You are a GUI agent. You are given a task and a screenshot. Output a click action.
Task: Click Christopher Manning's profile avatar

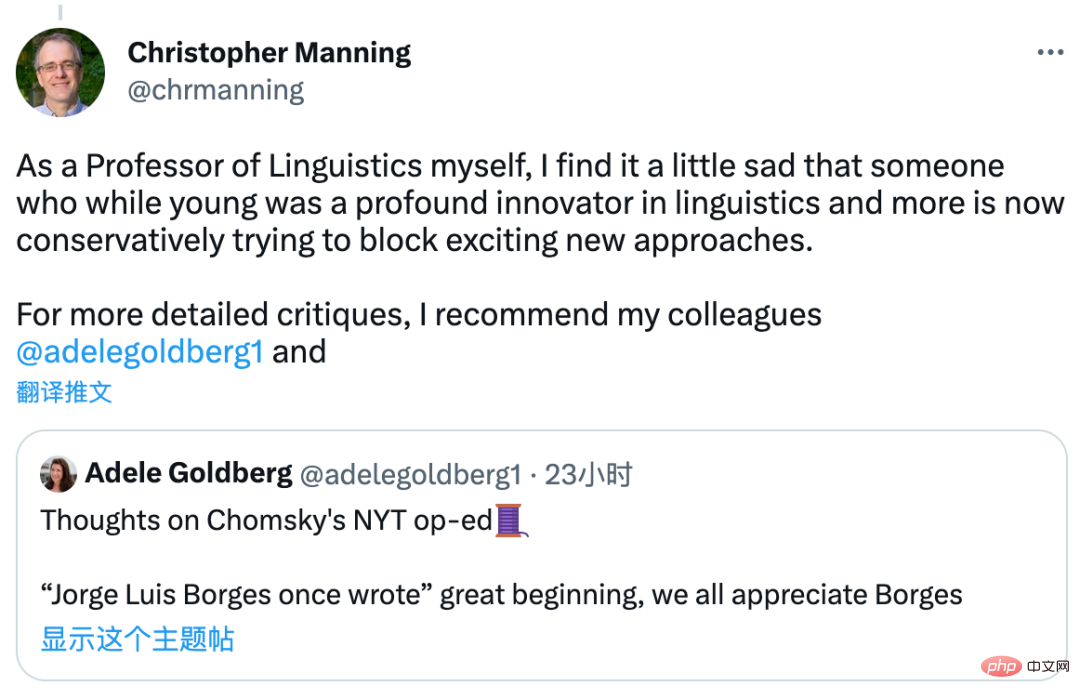60,72
